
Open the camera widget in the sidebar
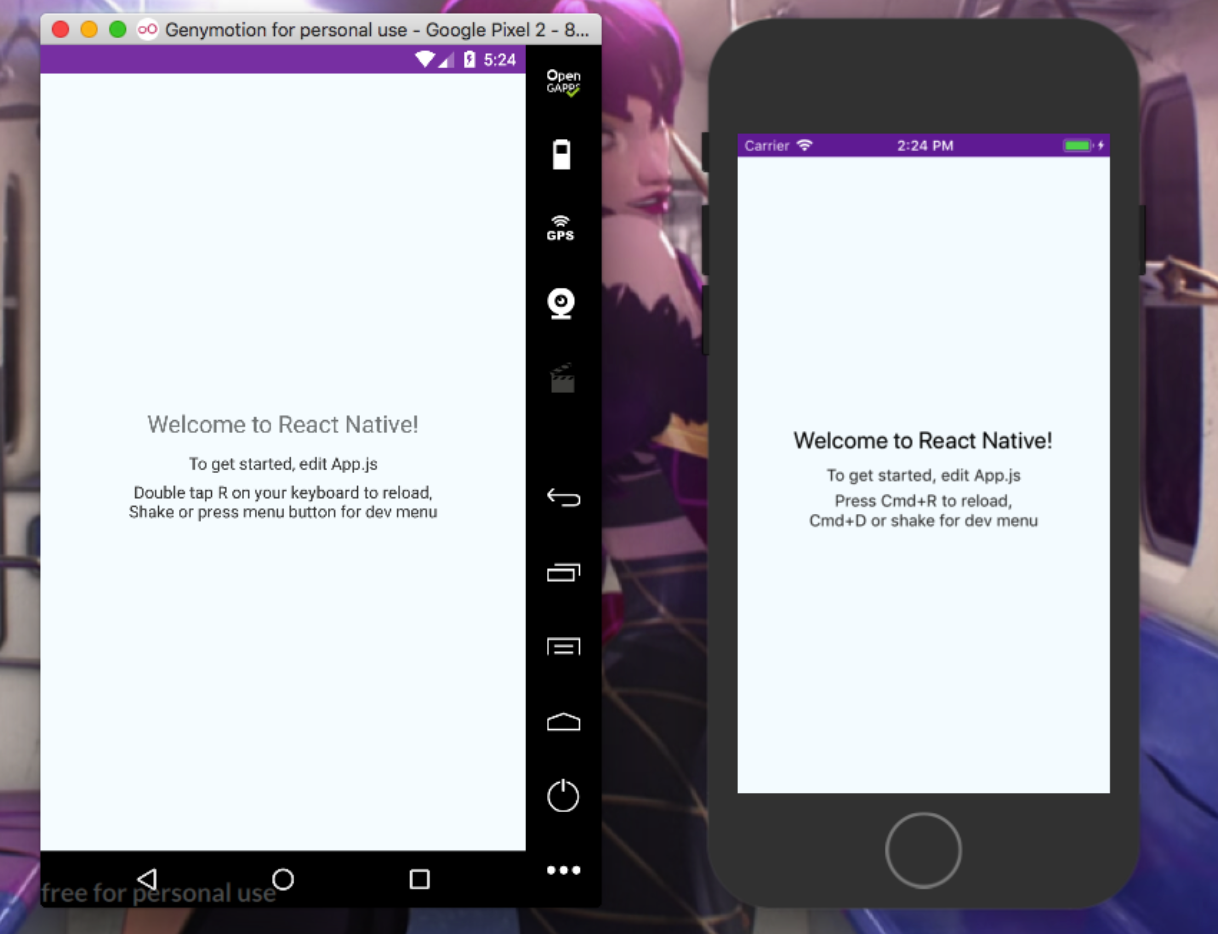point(562,302)
